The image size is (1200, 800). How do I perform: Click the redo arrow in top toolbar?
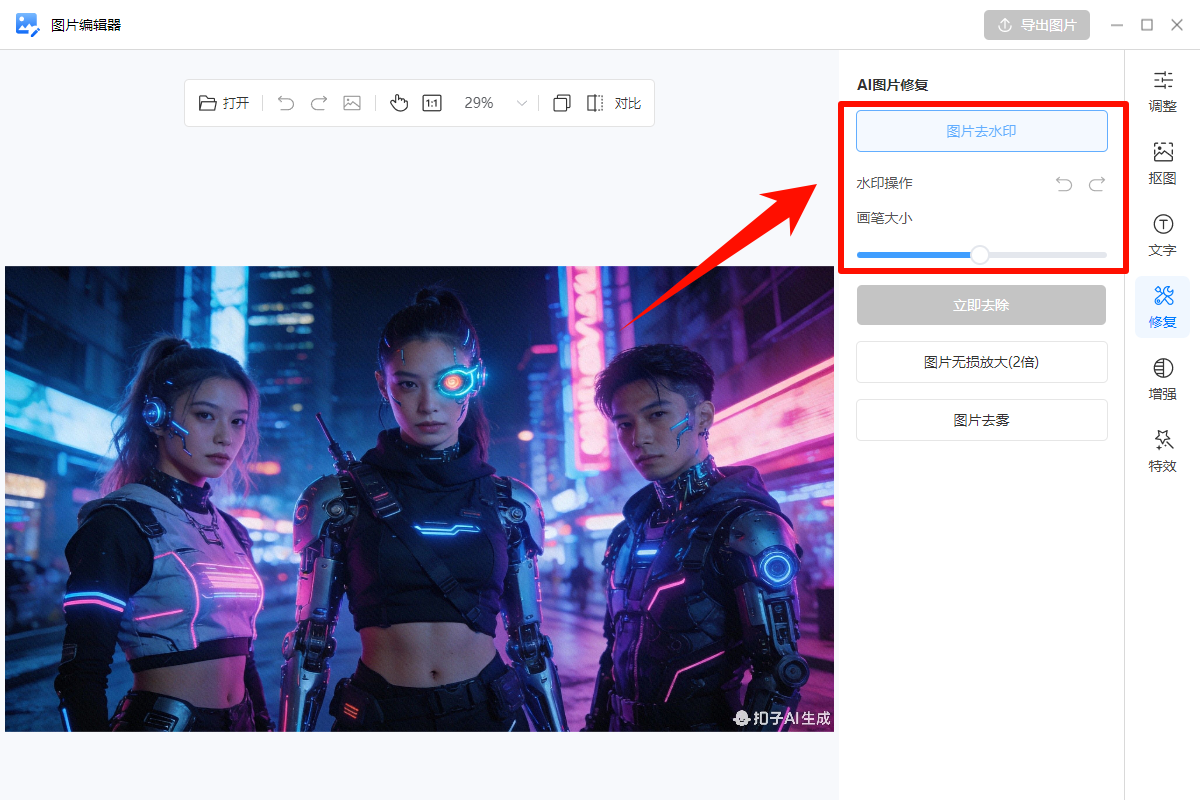[x=319, y=103]
